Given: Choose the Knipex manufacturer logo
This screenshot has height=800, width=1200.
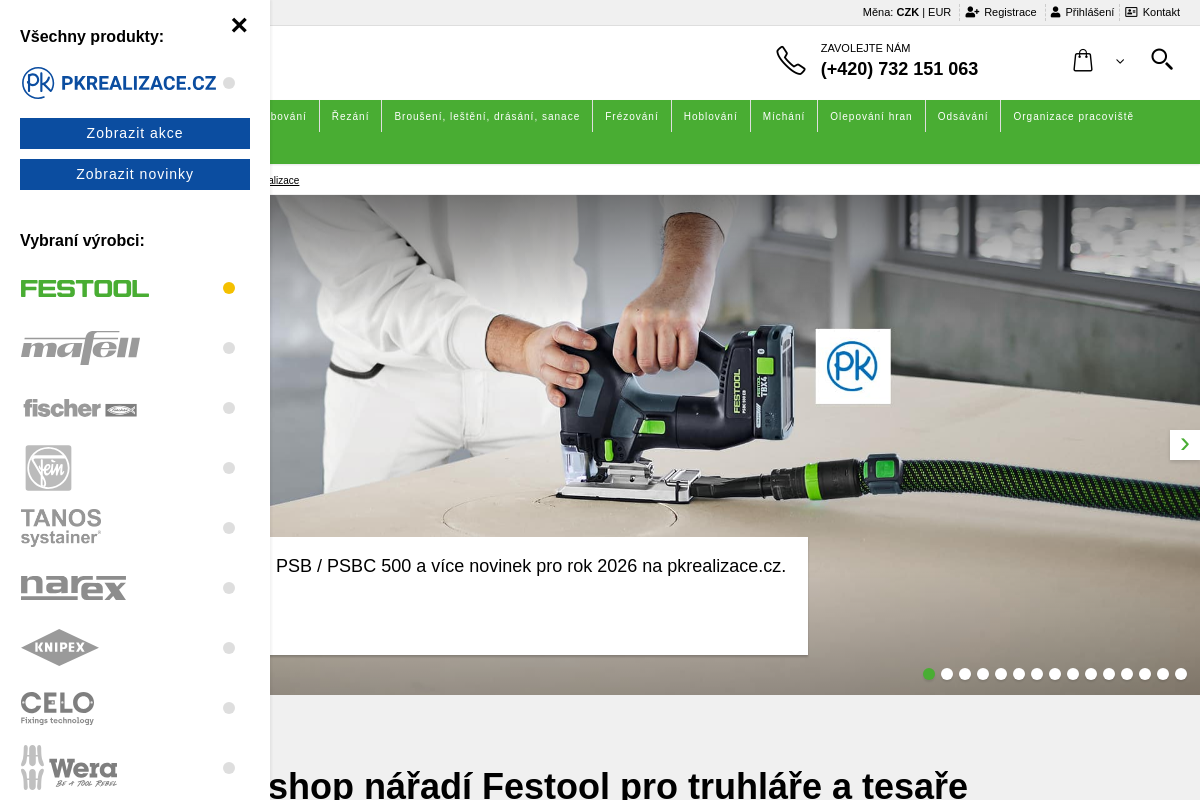Looking at the screenshot, I should pyautogui.click(x=60, y=648).
